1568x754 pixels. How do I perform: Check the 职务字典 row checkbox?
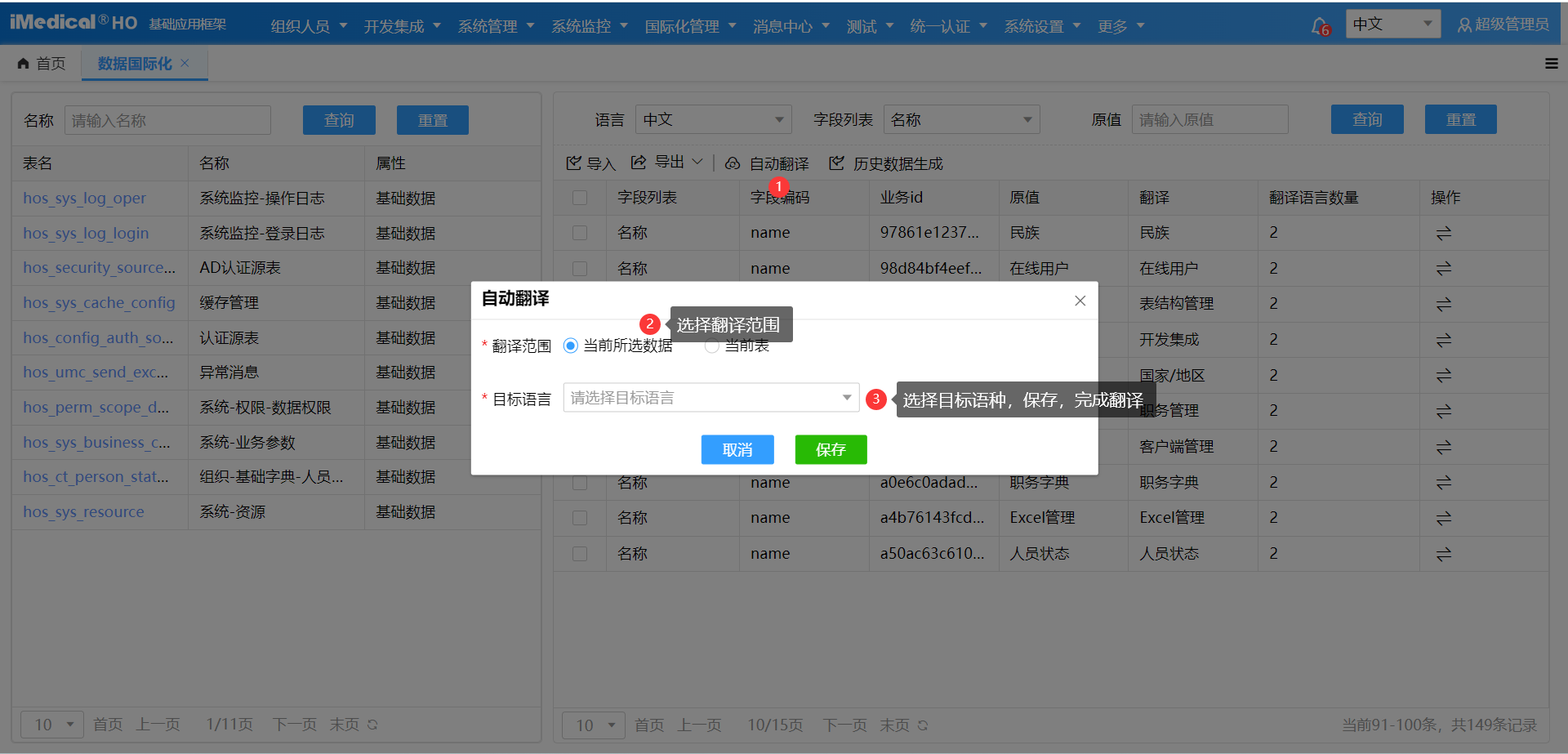coord(580,483)
